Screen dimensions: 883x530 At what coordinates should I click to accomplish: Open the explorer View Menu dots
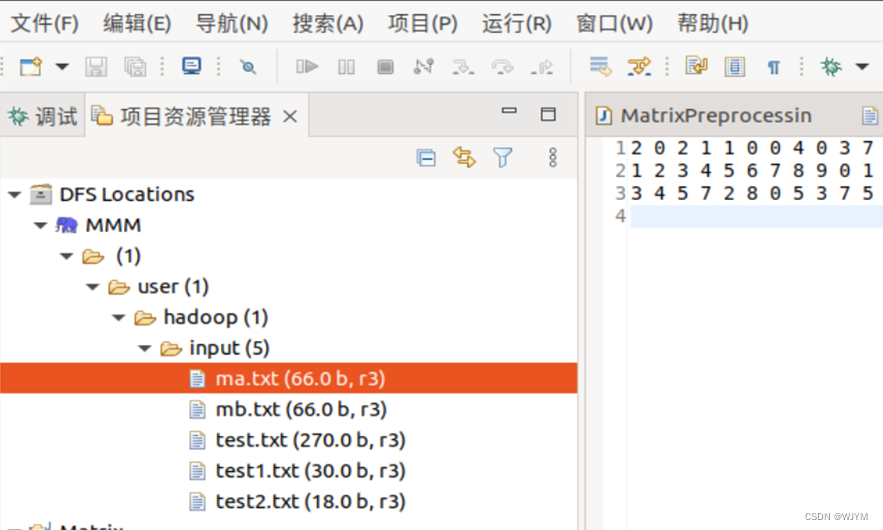pyautogui.click(x=552, y=157)
